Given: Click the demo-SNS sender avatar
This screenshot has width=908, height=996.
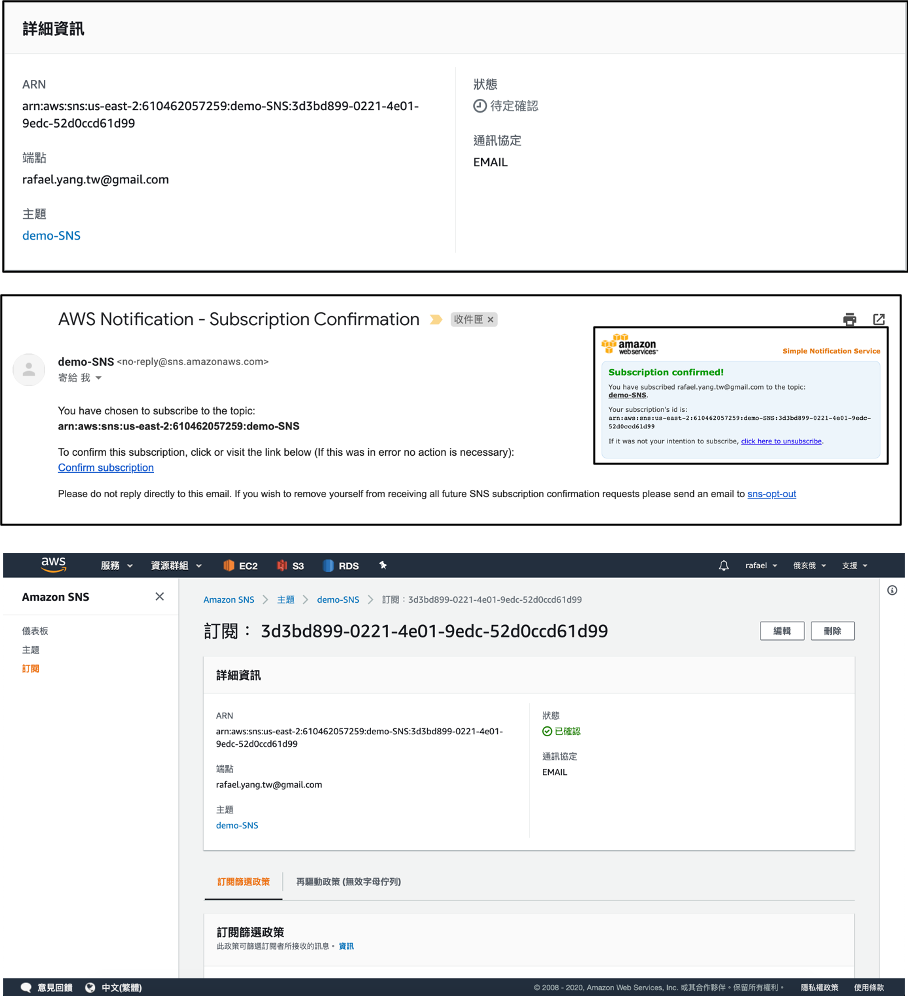Looking at the screenshot, I should [29, 370].
